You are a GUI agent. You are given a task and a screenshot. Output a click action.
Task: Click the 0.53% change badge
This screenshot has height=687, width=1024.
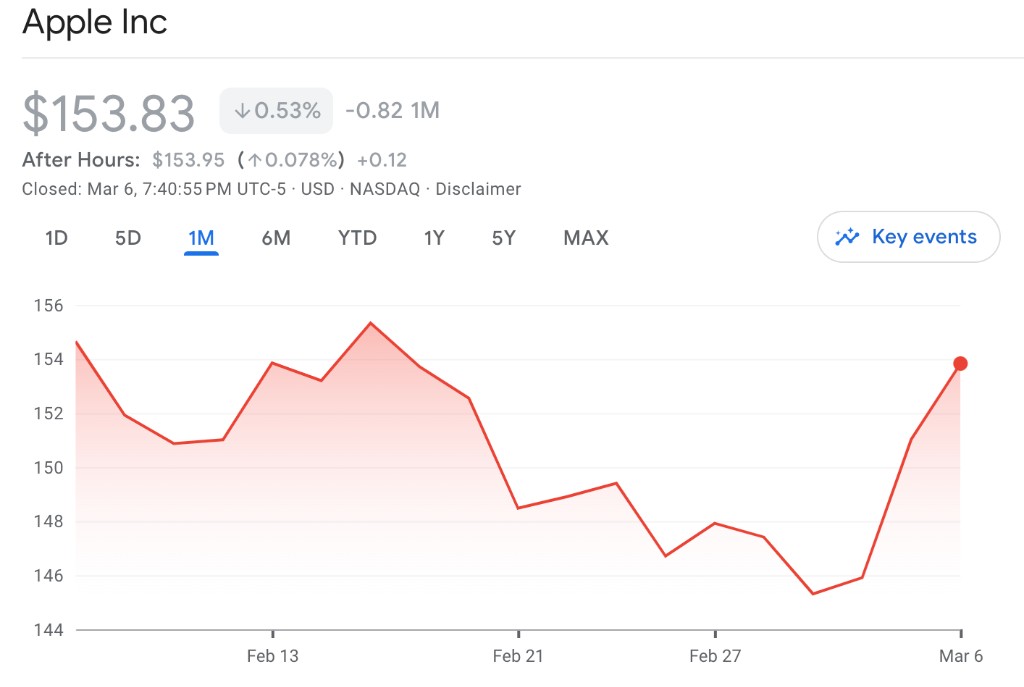click(276, 111)
